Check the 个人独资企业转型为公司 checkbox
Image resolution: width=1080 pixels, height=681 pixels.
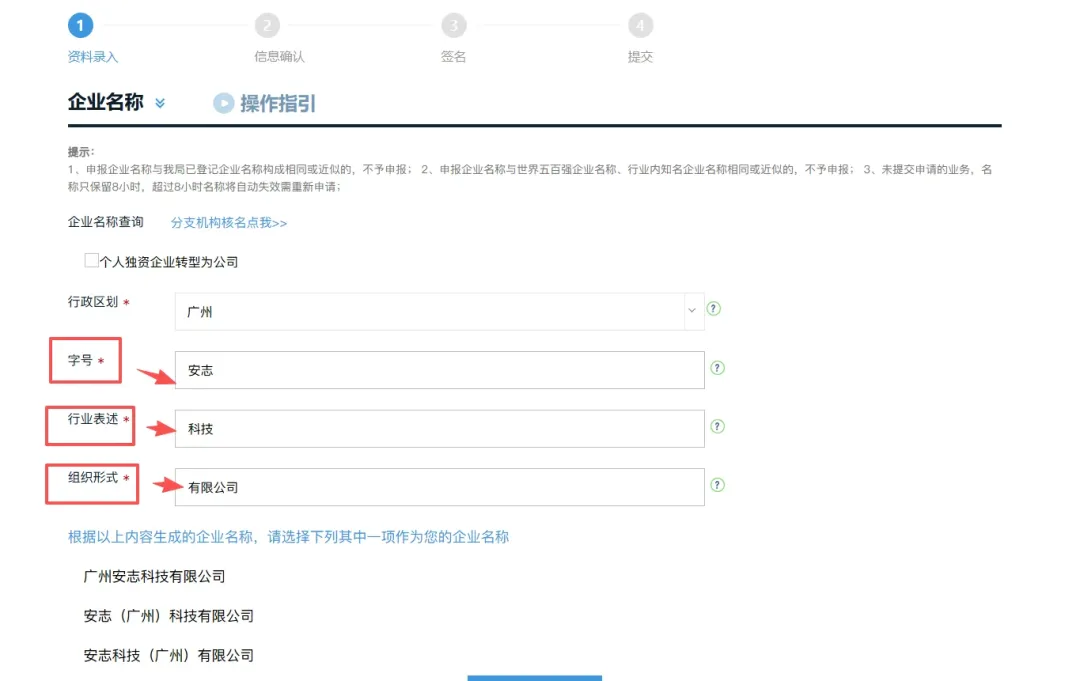[x=89, y=260]
